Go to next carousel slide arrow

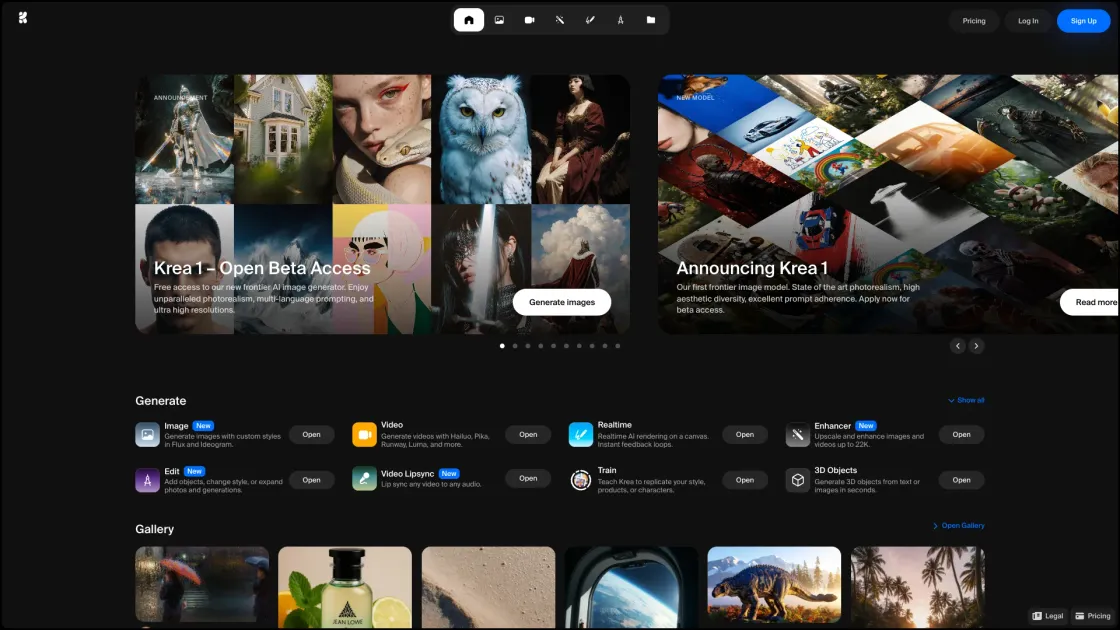tap(976, 346)
